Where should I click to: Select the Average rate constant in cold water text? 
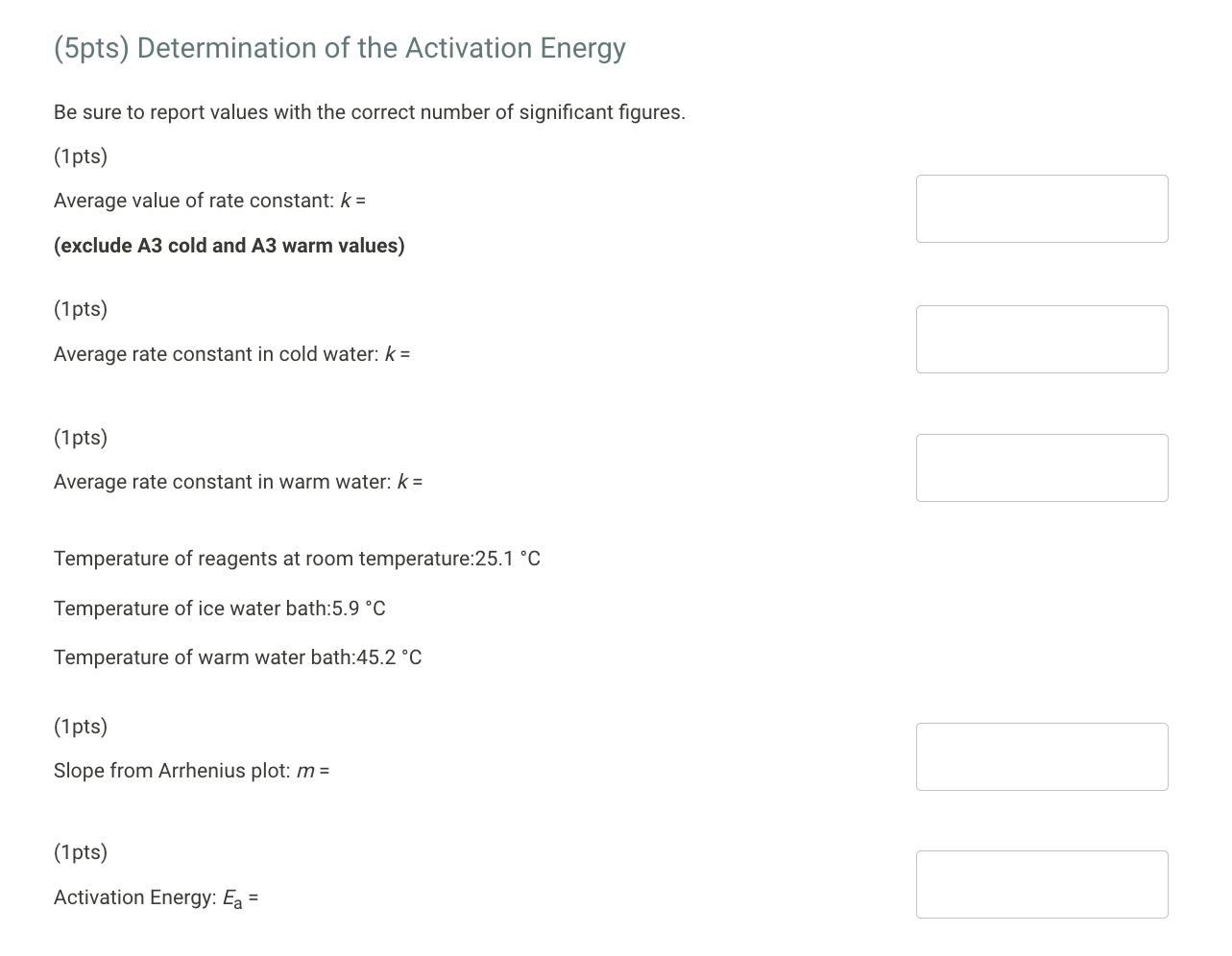click(x=231, y=353)
